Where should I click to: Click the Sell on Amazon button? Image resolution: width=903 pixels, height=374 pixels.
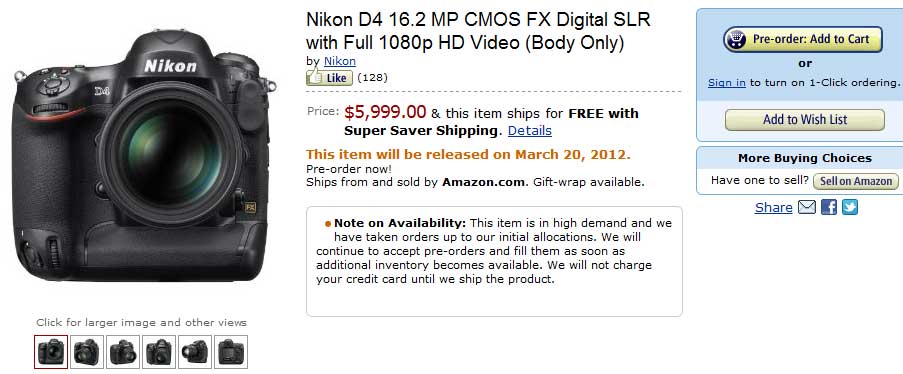pyautogui.click(x=855, y=181)
